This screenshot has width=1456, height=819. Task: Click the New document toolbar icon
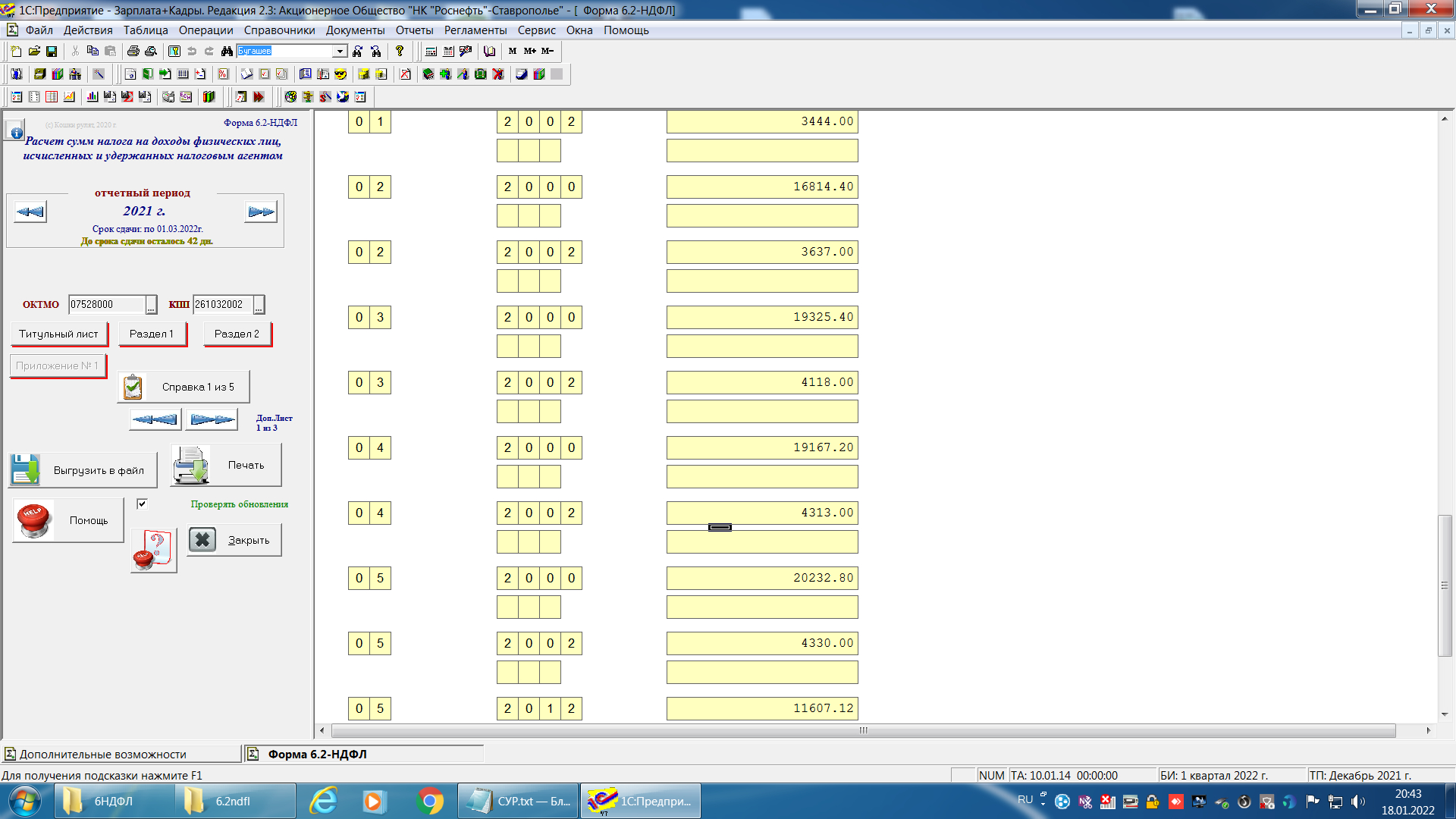(16, 52)
